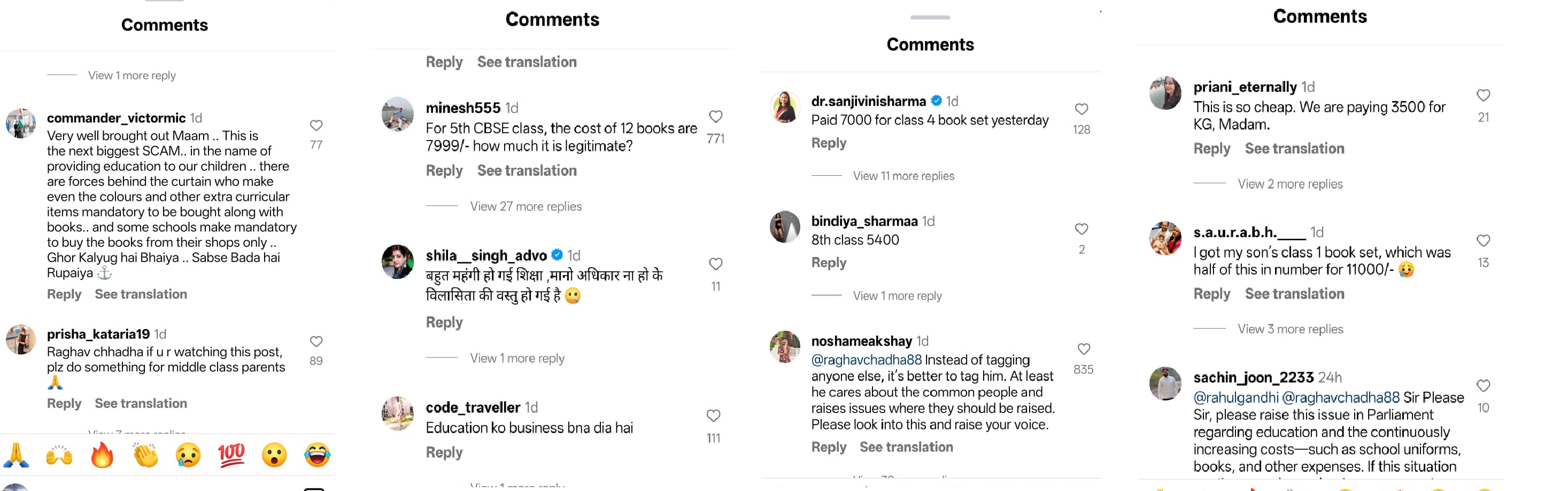1568x491 pixels.
Task: Toggle the heart on dr.sanjivinisharma's comment
Action: click(1081, 109)
